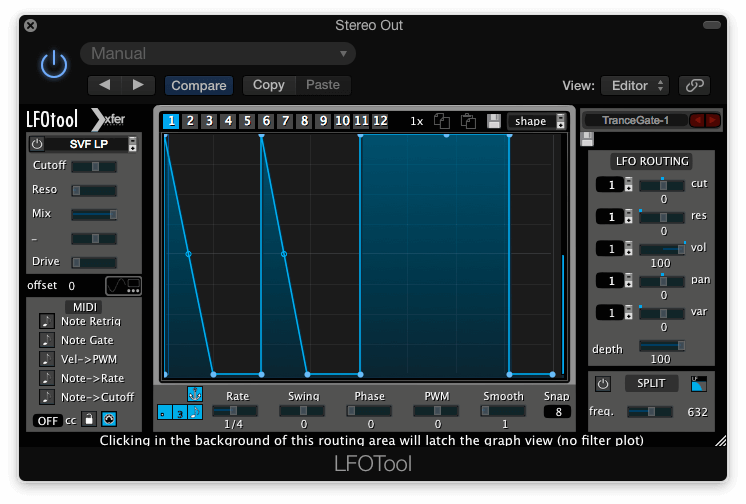Image resolution: width=746 pixels, height=504 pixels.
Task: Click the Smooth slider
Action: click(503, 411)
